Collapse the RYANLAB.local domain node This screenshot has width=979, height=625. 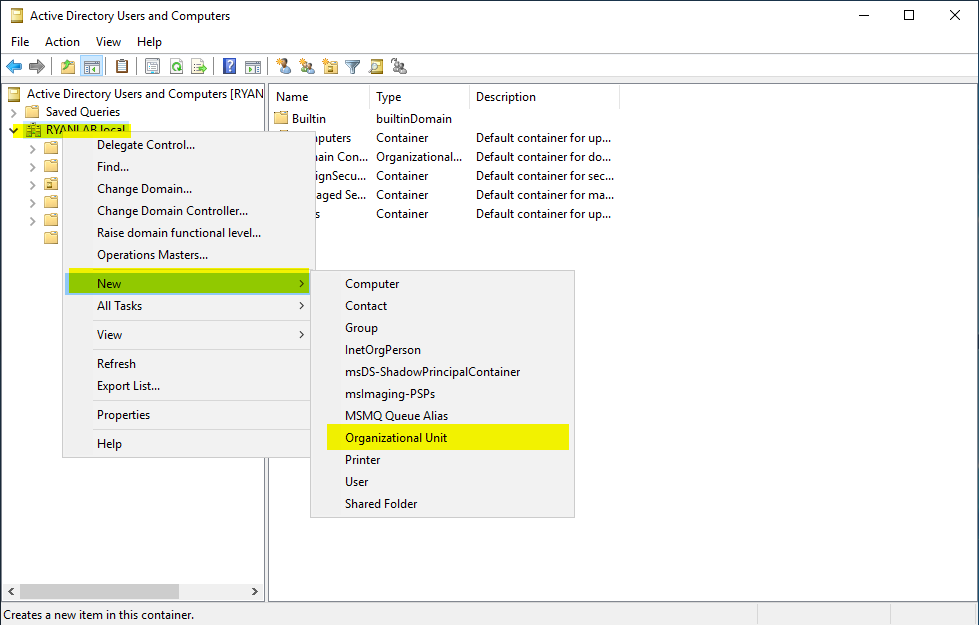coord(13,130)
